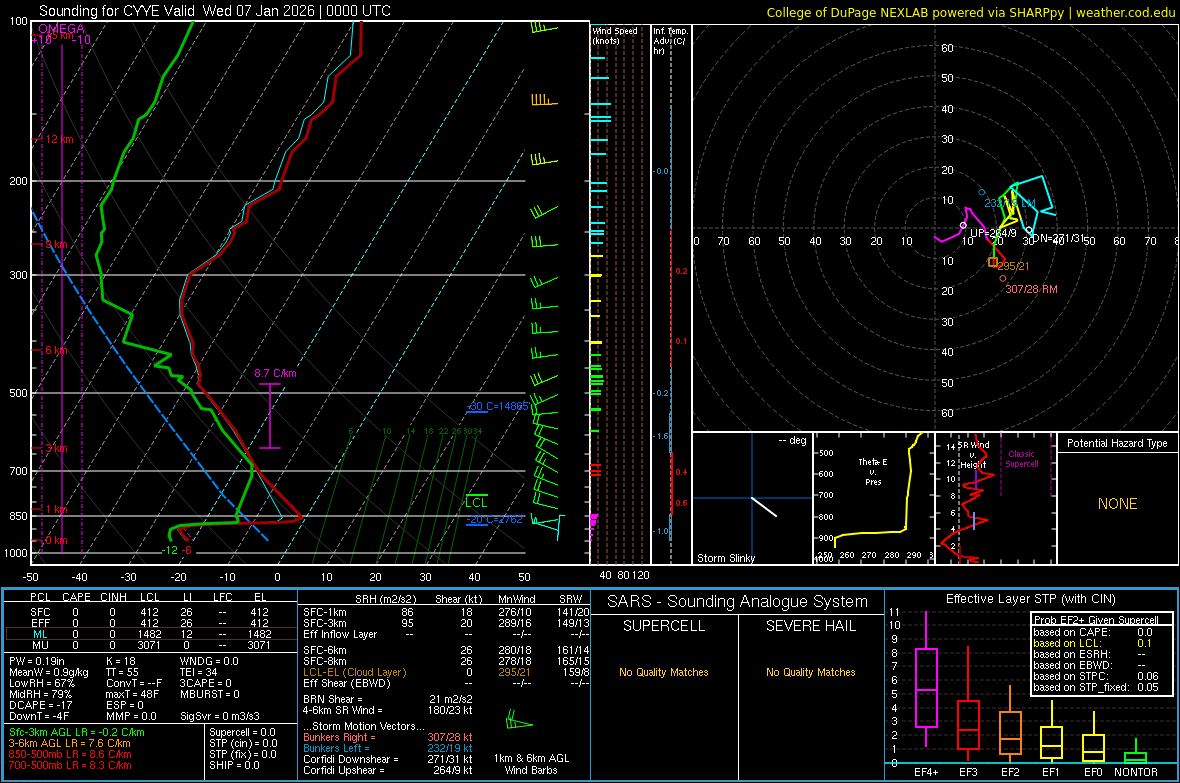Select the LCL-EL (Cloud Layer) row
The height and width of the screenshot is (783, 1180).
click(x=446, y=672)
